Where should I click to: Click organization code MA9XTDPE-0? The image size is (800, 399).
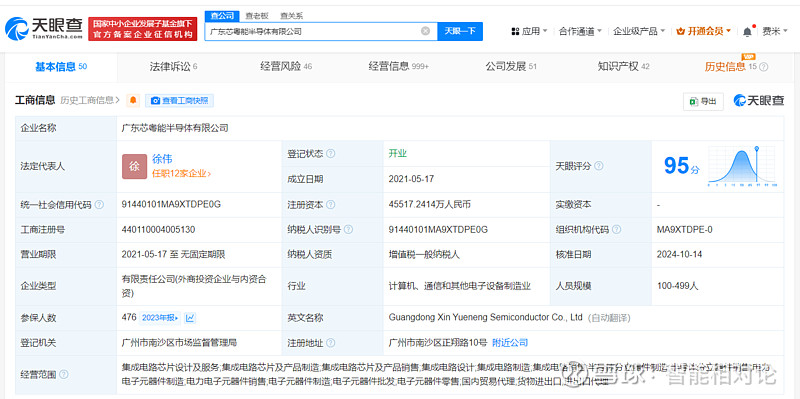pyautogui.click(x=685, y=230)
